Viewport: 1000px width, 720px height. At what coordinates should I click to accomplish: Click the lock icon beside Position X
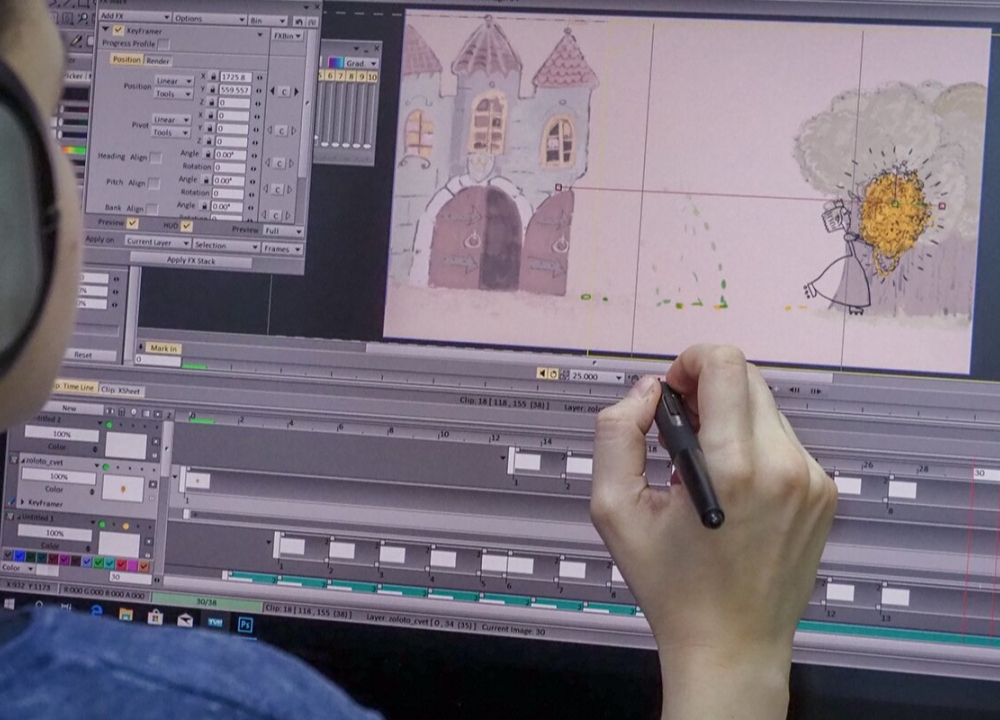[x=213, y=77]
